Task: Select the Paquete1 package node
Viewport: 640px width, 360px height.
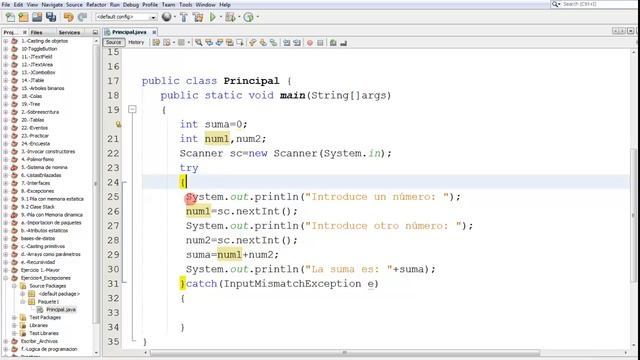Action: pyautogui.click(x=48, y=302)
